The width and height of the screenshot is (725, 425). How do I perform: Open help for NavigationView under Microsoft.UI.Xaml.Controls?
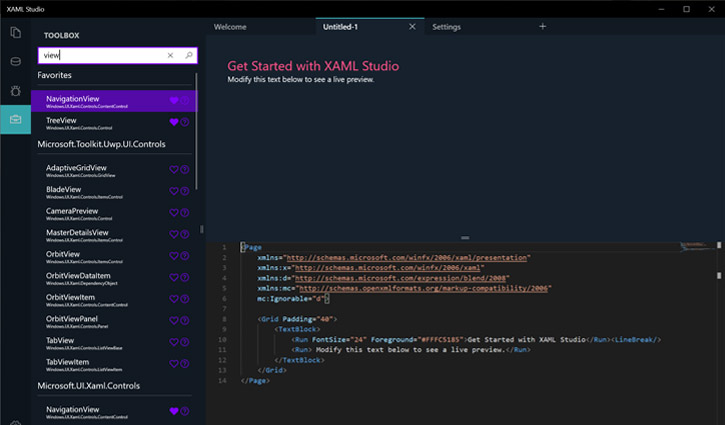coord(184,411)
